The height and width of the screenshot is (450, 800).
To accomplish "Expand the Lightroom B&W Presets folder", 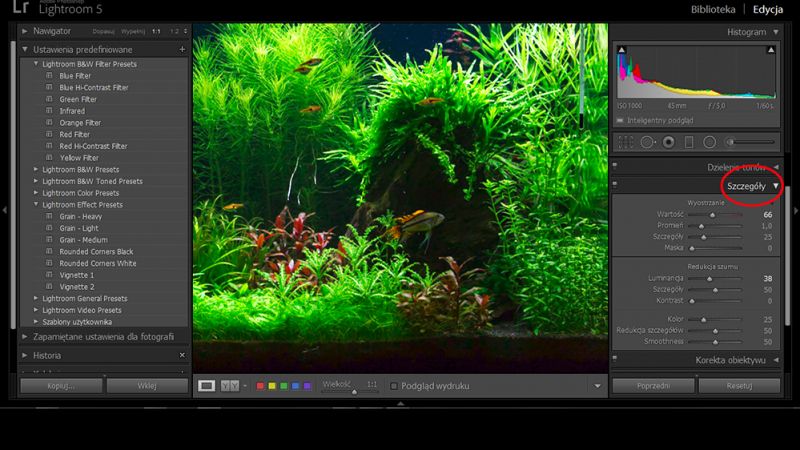I will (36, 169).
